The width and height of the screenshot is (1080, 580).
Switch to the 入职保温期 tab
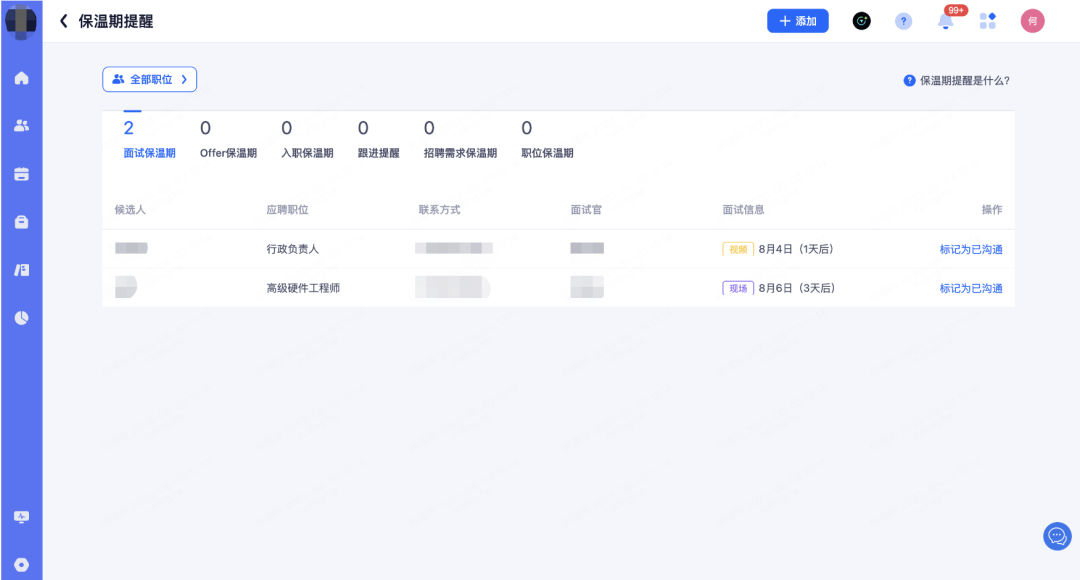click(307, 140)
